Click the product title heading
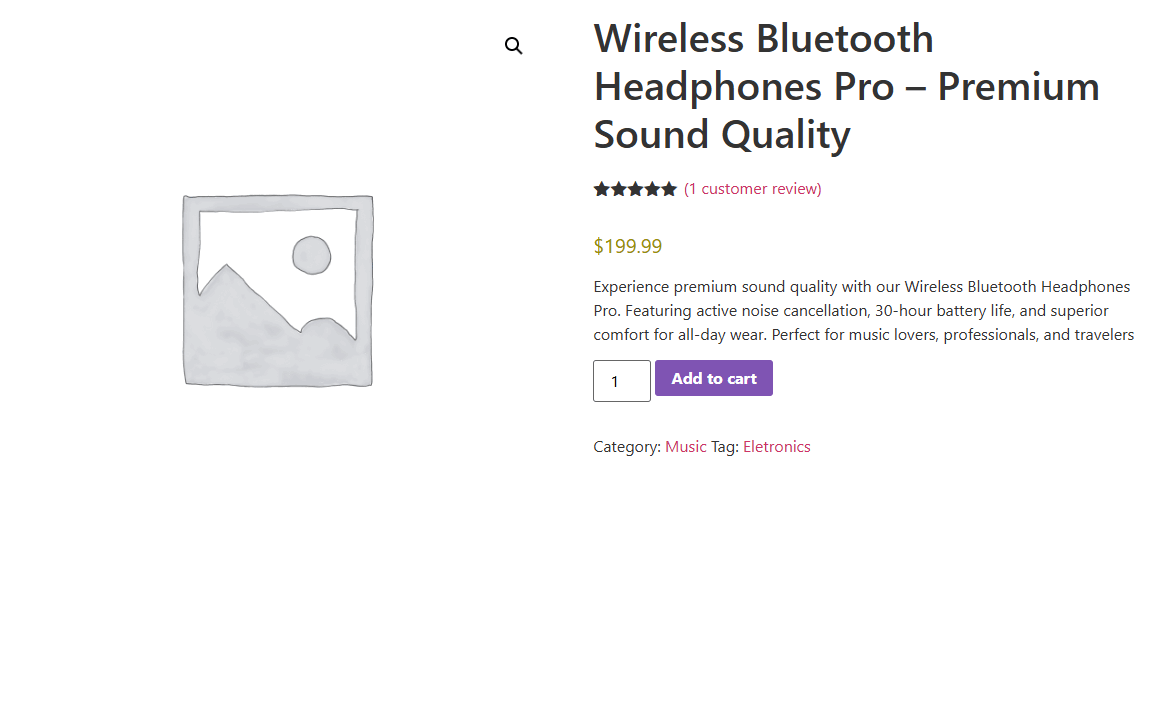Image resolution: width=1149 pixels, height=725 pixels. [x=846, y=86]
